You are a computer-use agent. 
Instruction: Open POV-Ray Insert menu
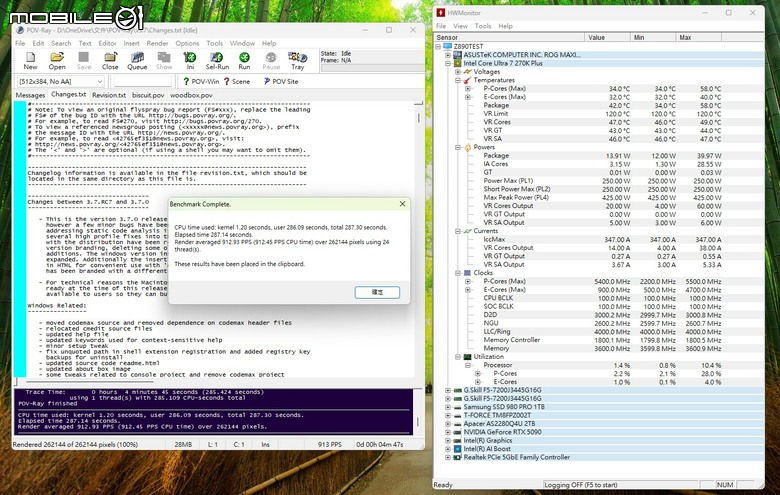tap(131, 43)
